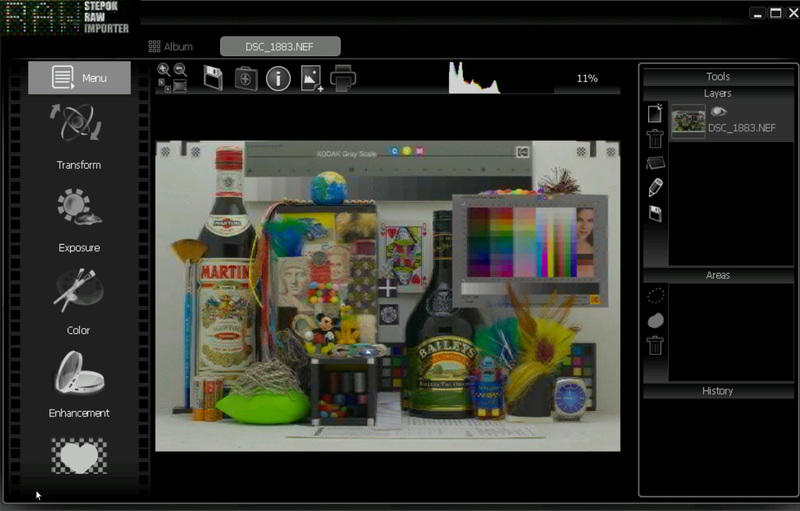
Task: Click the Tools panel header
Action: pos(718,76)
